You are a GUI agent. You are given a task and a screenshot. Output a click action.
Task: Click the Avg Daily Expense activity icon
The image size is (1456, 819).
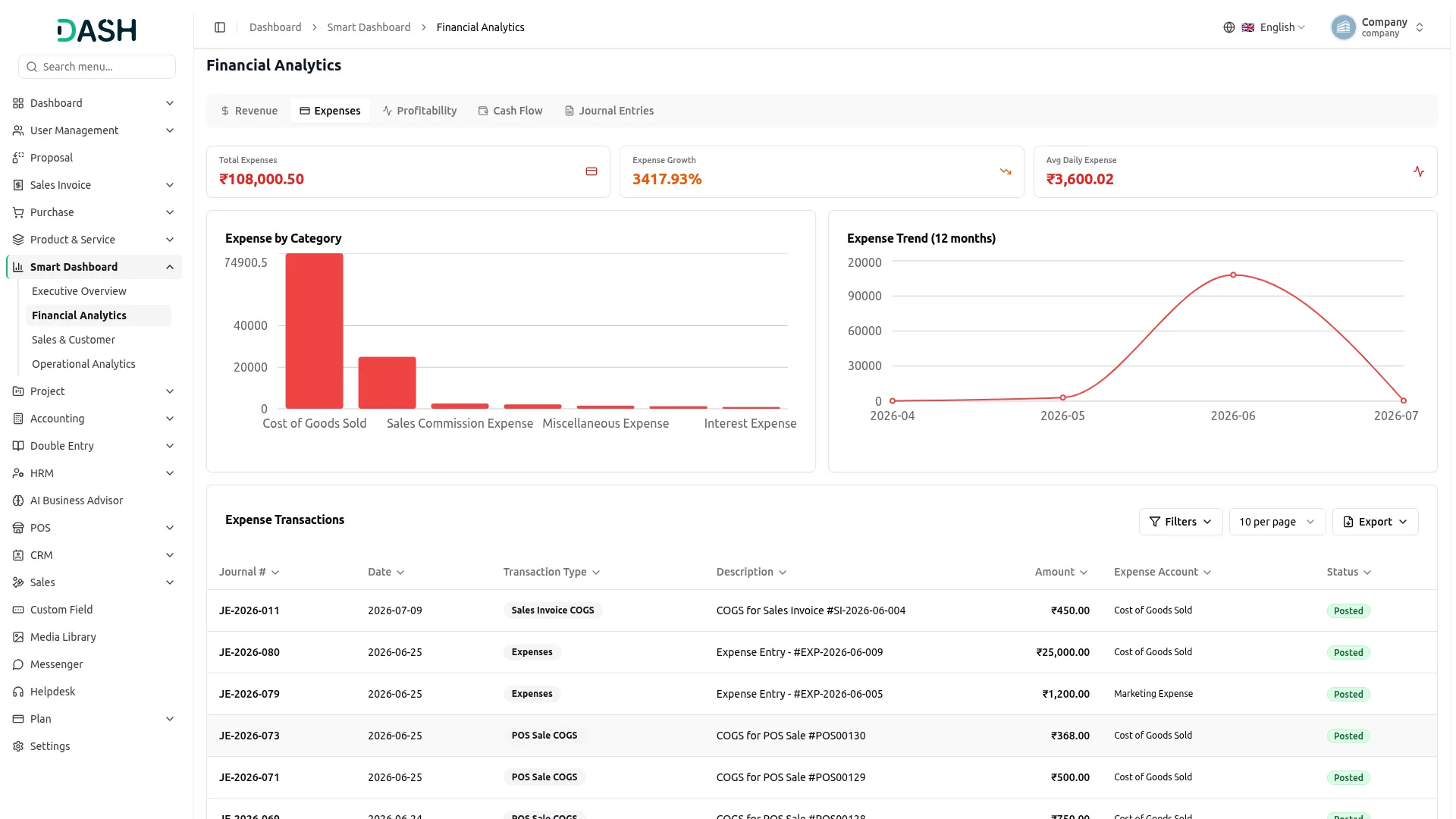[x=1419, y=171]
